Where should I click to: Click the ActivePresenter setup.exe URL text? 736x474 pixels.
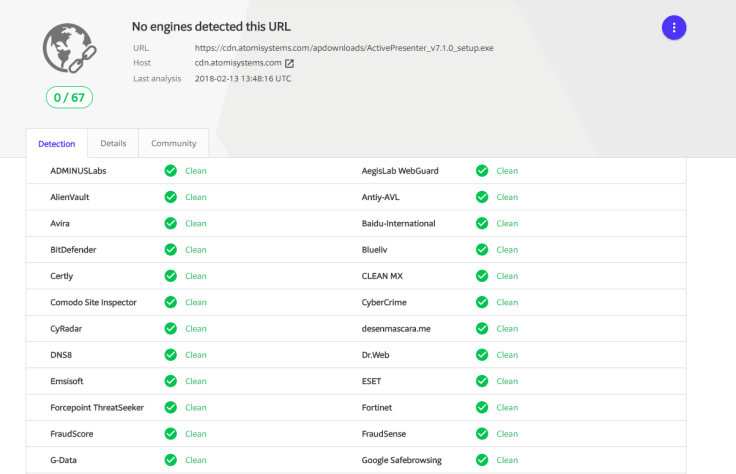pyautogui.click(x=344, y=48)
